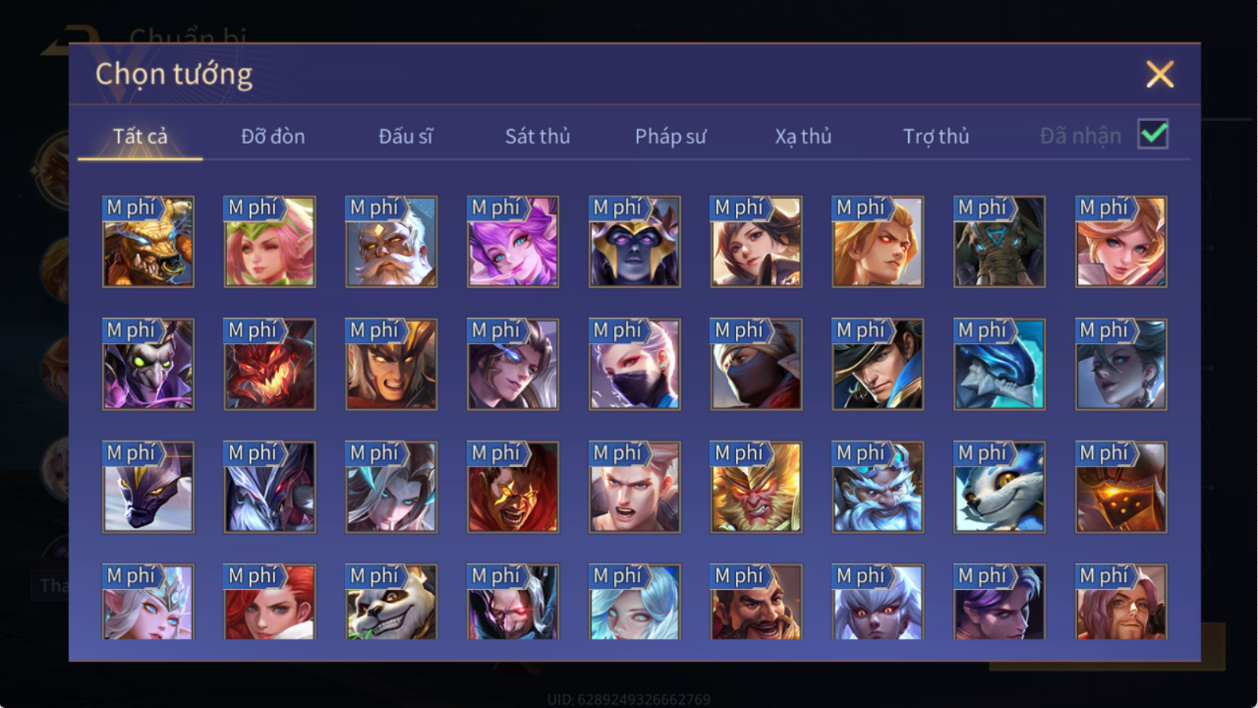The image size is (1258, 708).
Task: Open the Đấu sĩ tab
Action: [406, 136]
